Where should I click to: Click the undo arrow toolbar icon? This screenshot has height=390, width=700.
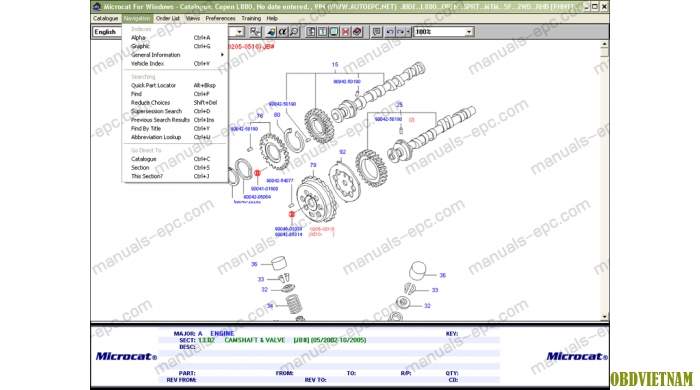click(390, 32)
